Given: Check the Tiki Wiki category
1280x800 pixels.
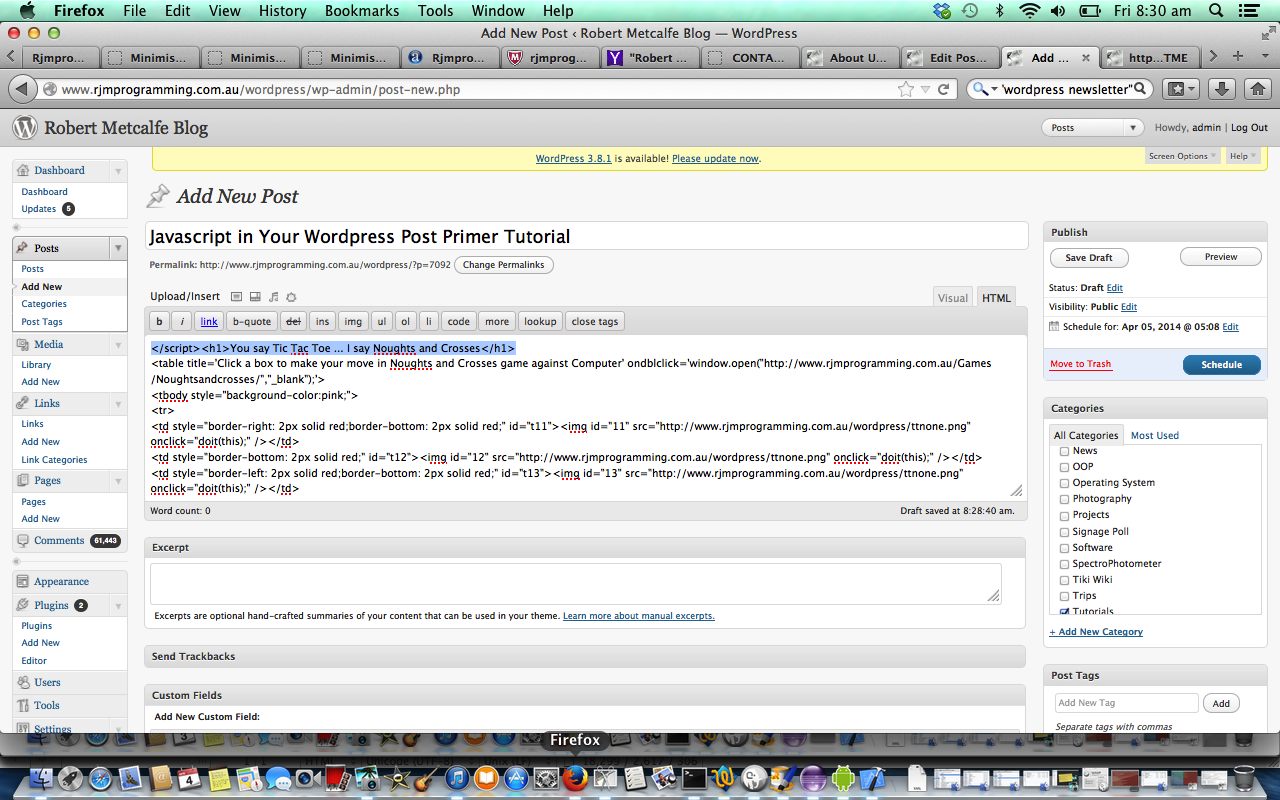Looking at the screenshot, I should (1064, 580).
